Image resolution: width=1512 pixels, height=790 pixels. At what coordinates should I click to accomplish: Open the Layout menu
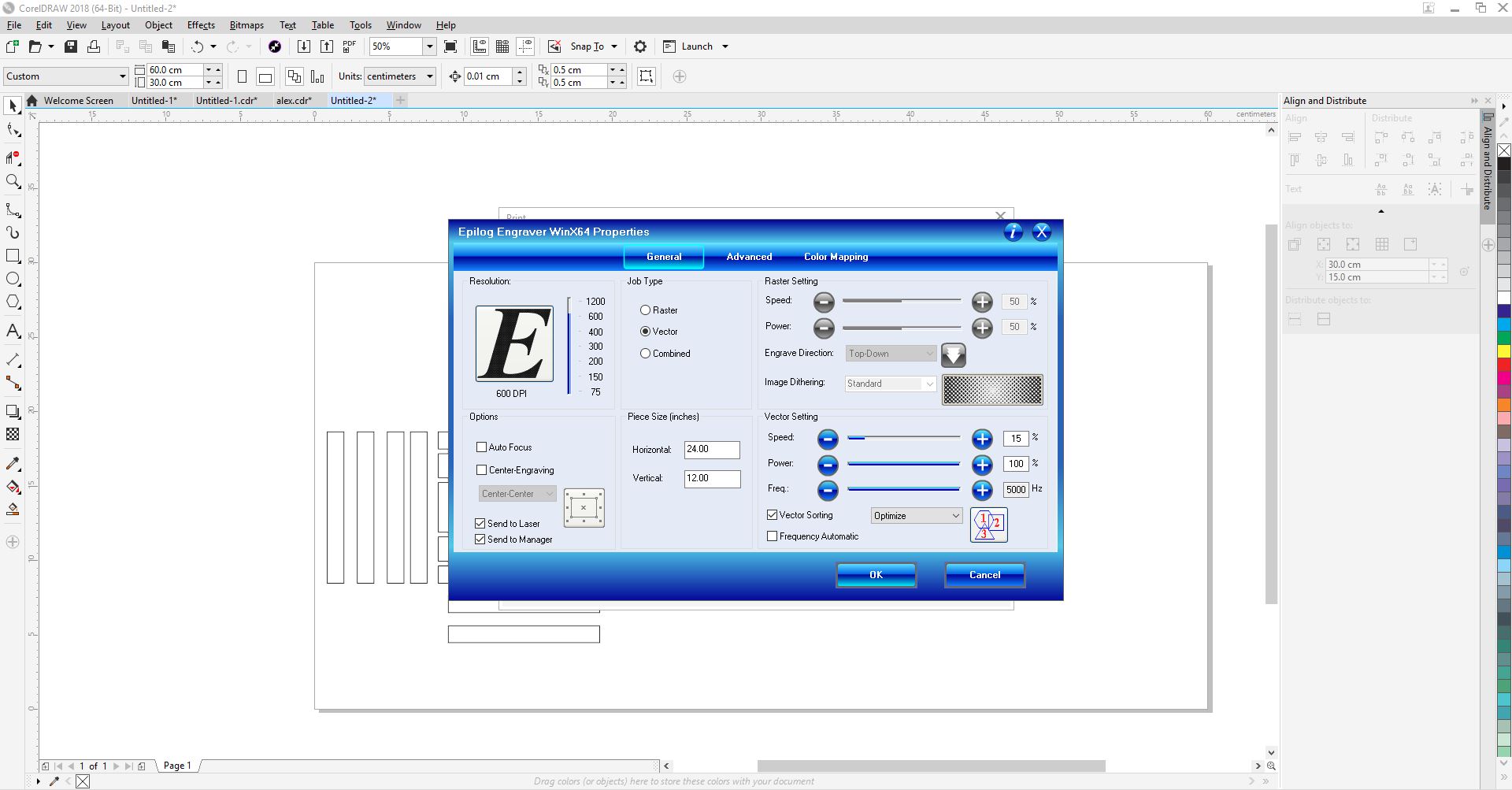click(115, 25)
